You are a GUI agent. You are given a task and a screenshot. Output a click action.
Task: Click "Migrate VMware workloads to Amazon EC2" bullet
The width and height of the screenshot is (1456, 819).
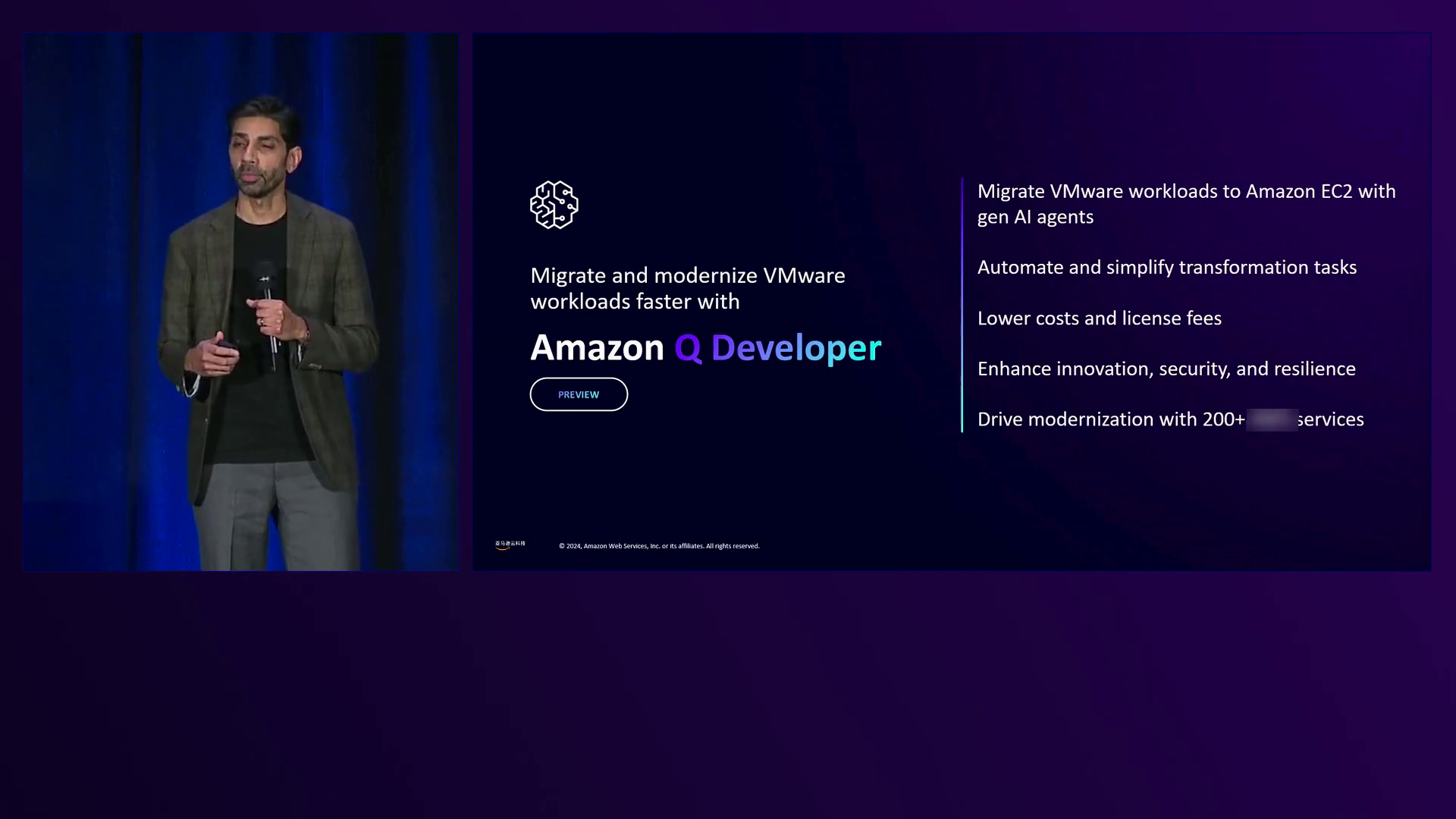[1186, 204]
